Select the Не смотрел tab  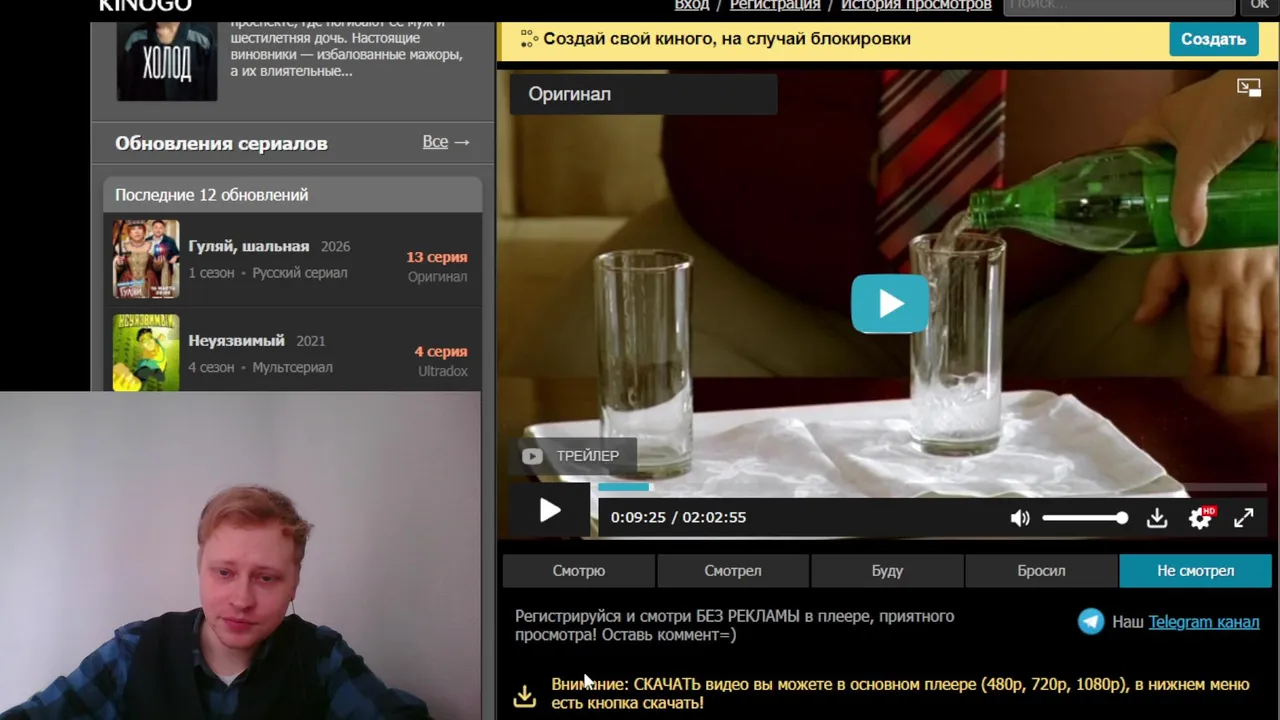(1195, 571)
